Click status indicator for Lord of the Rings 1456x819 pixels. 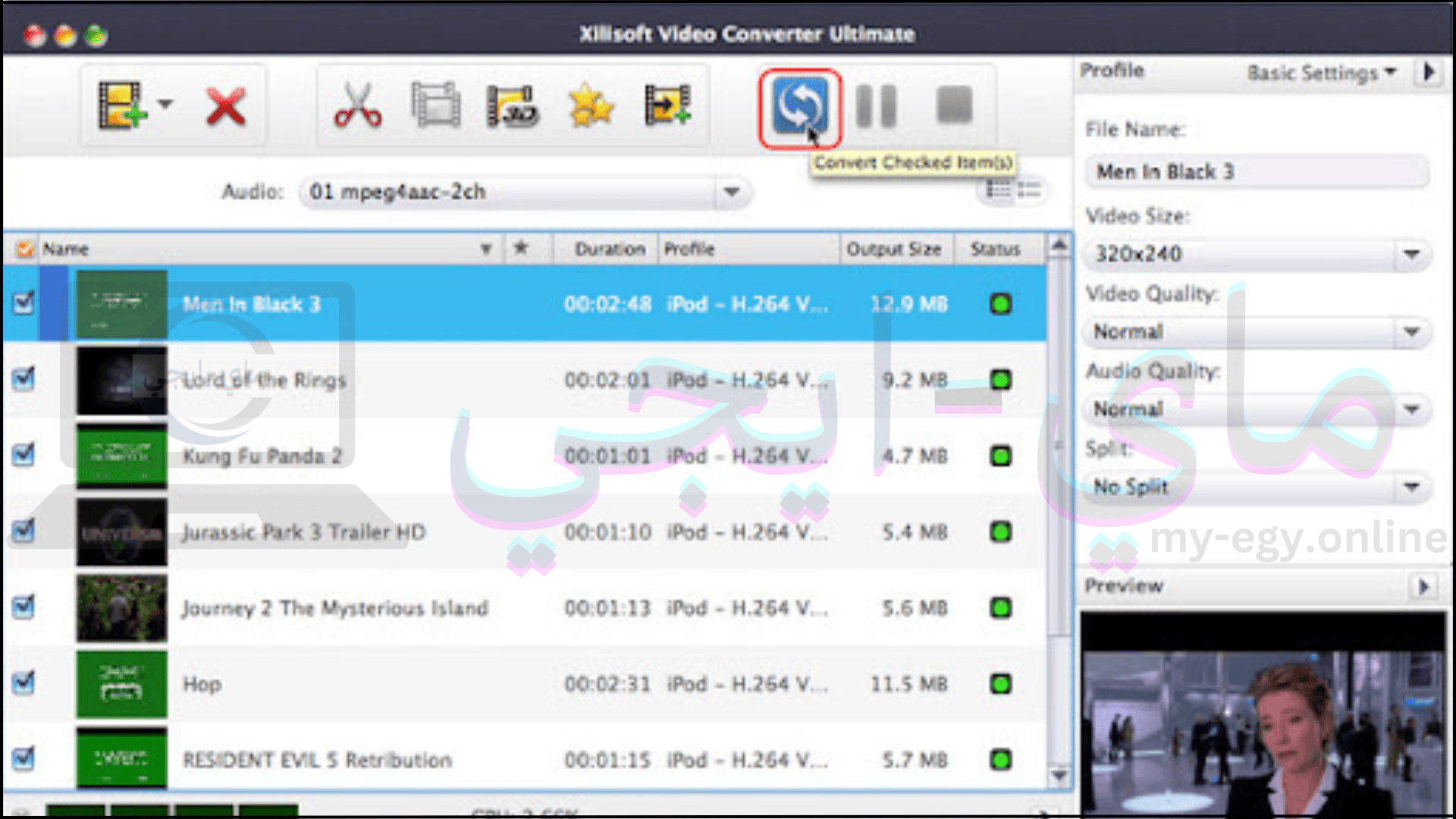pyautogui.click(x=1001, y=380)
